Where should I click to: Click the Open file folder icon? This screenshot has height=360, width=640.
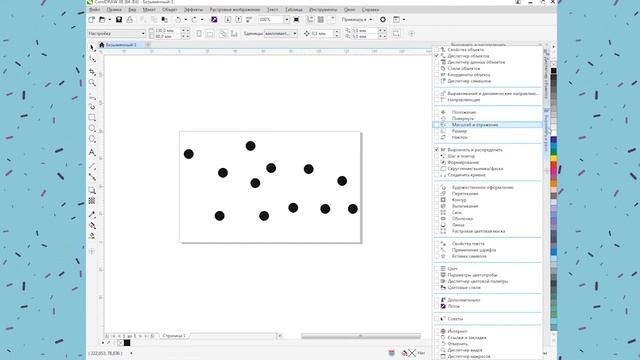click(102, 20)
